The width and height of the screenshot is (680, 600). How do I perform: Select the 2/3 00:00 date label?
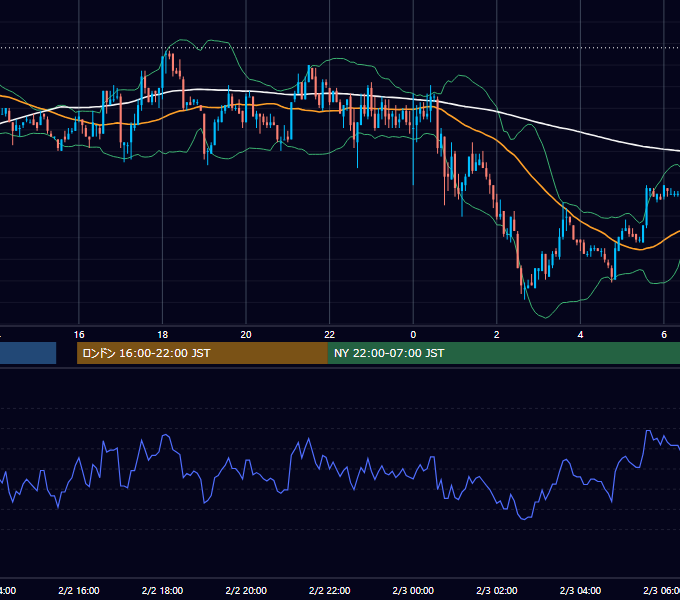413,590
